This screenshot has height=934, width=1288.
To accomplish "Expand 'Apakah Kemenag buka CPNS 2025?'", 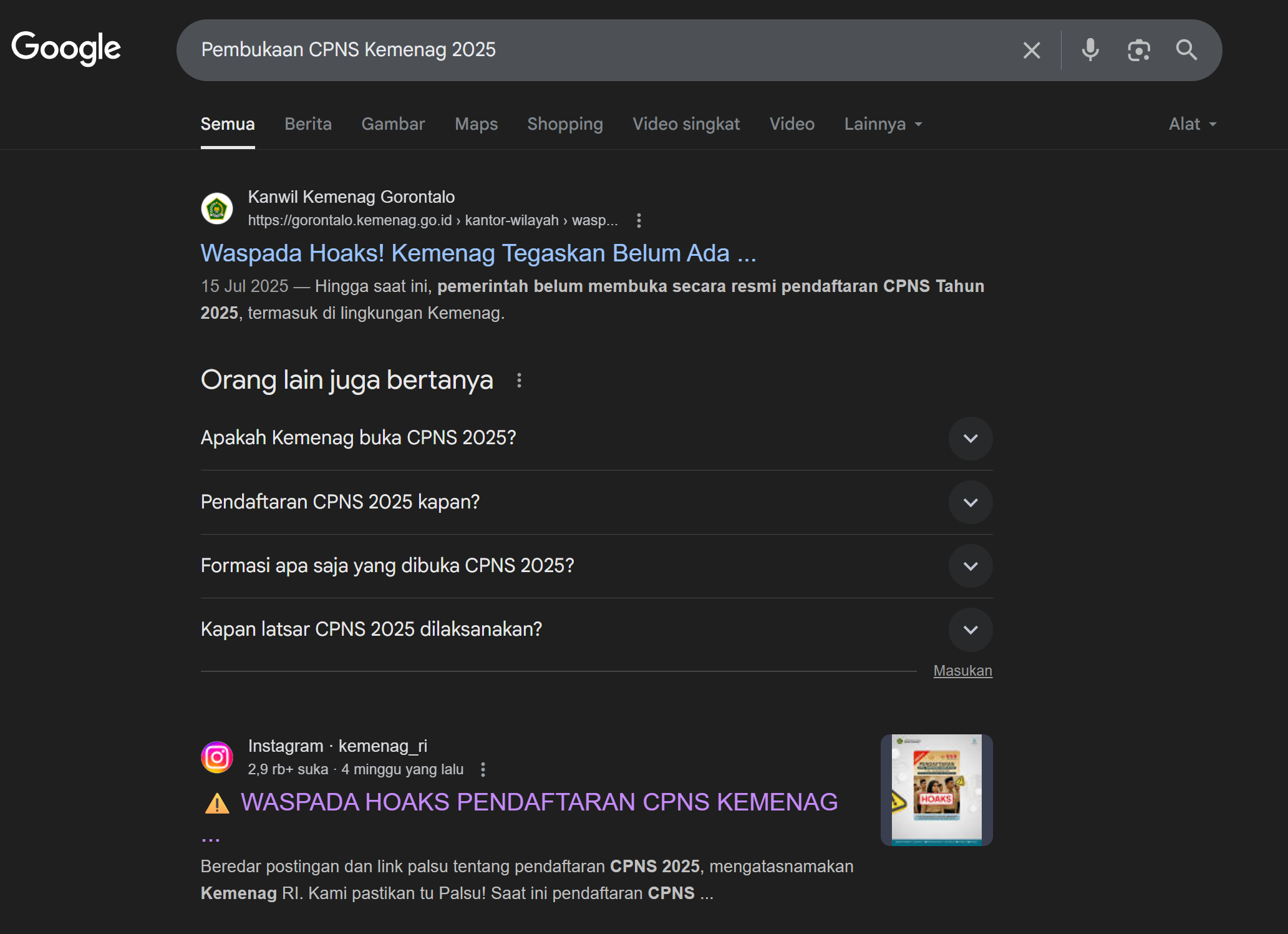I will pyautogui.click(x=596, y=438).
